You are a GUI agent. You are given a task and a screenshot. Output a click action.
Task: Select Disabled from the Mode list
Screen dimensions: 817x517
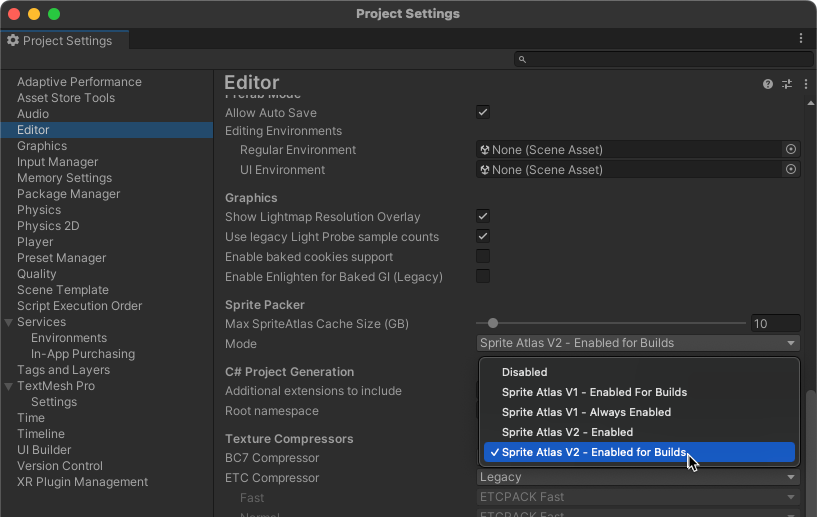click(524, 372)
